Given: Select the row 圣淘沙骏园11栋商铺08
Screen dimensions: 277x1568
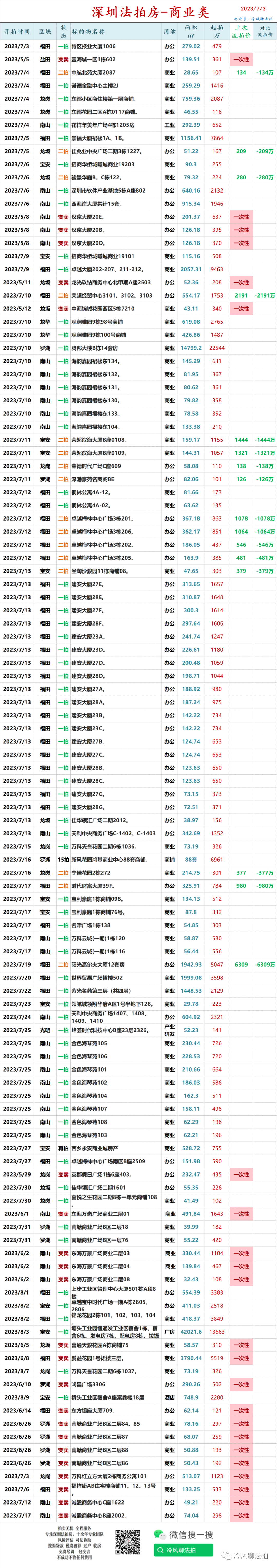Looking at the screenshot, I should click(138, 571).
